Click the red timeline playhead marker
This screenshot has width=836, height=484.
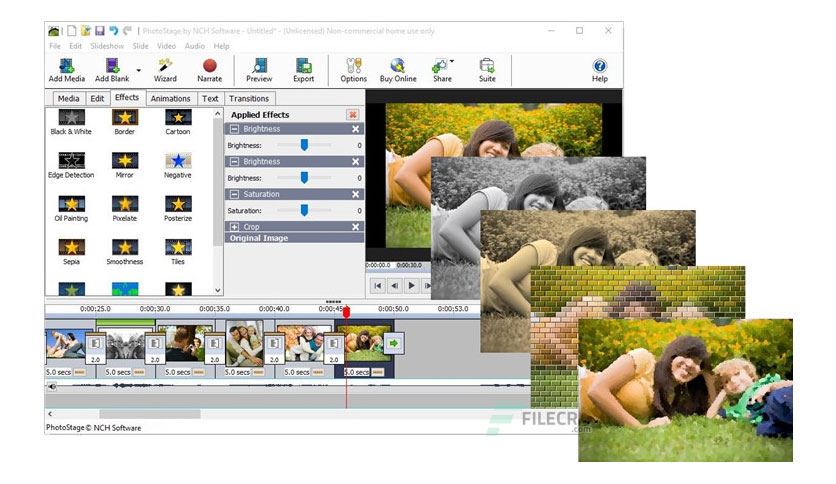346,312
